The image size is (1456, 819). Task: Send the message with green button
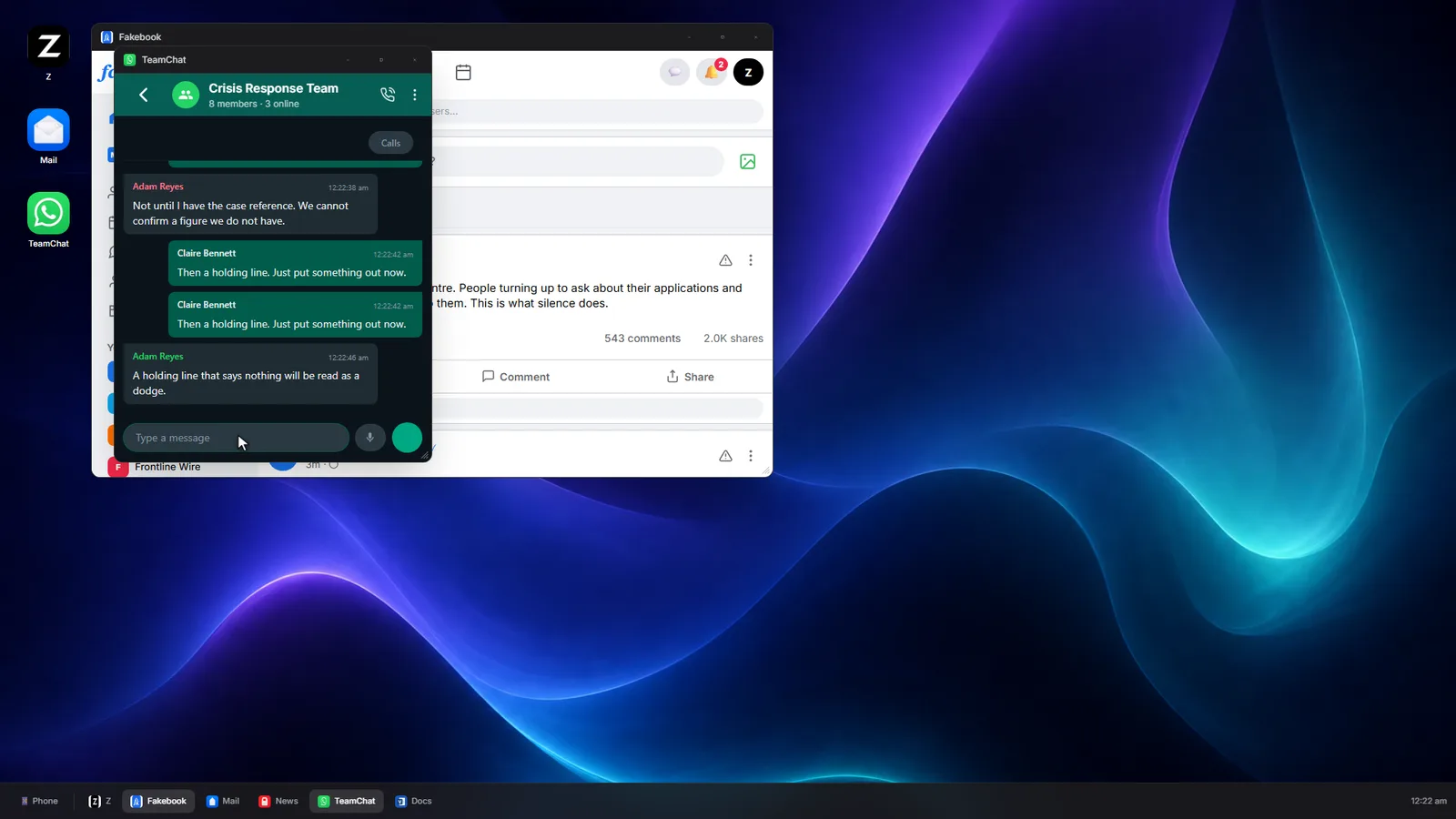(x=407, y=438)
